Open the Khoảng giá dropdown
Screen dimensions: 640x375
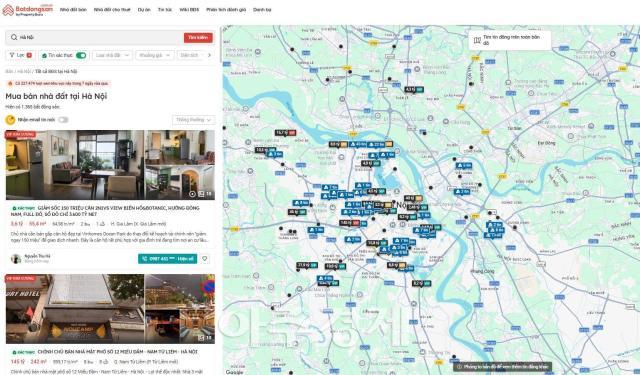154,55
